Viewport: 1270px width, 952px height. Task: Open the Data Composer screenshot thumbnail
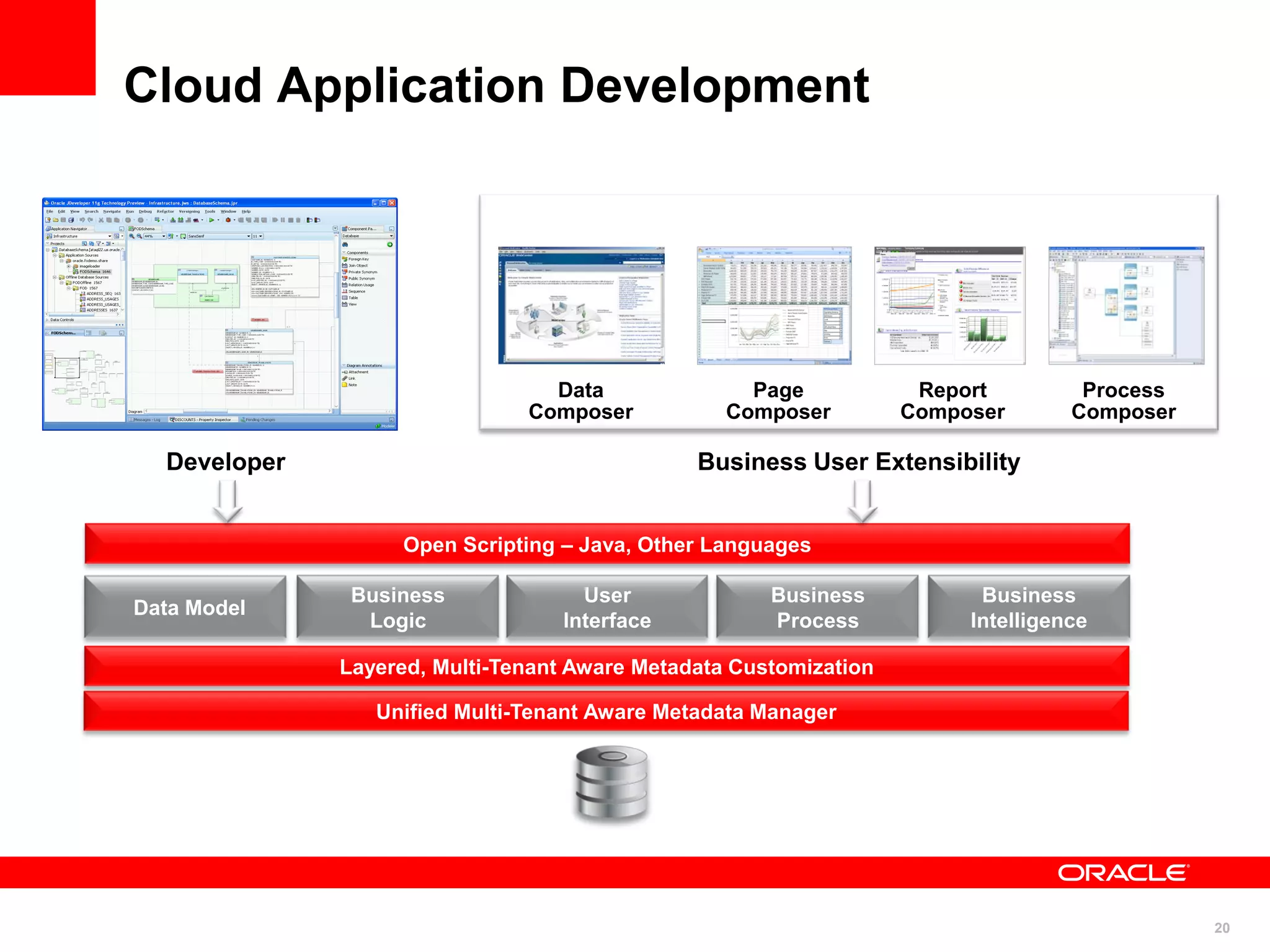point(582,306)
